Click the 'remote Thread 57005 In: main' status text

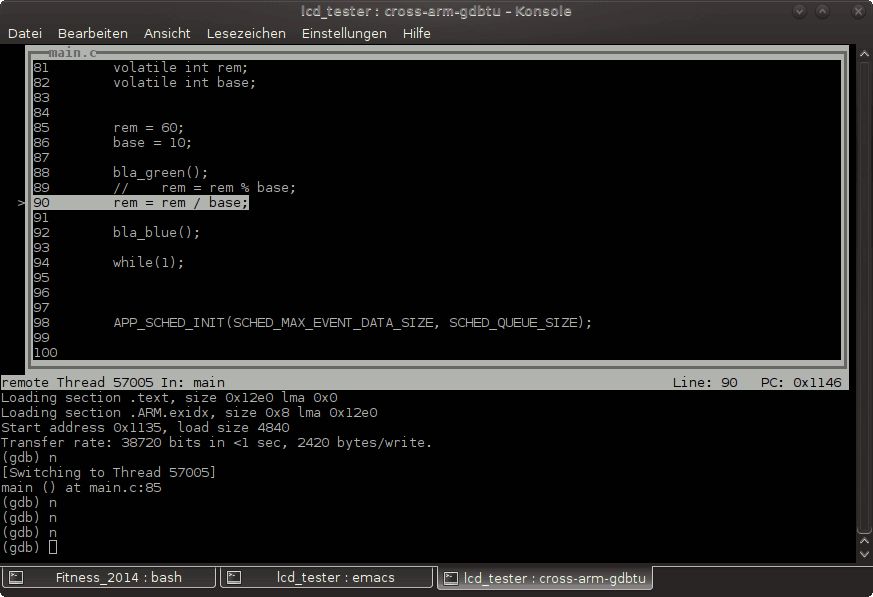[113, 383]
